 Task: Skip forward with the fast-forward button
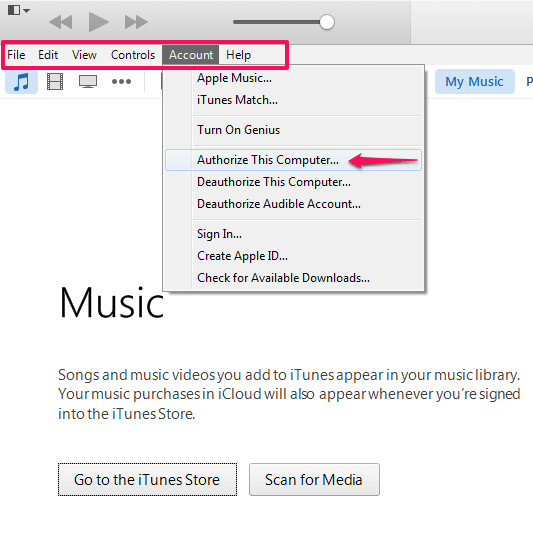[x=136, y=22]
